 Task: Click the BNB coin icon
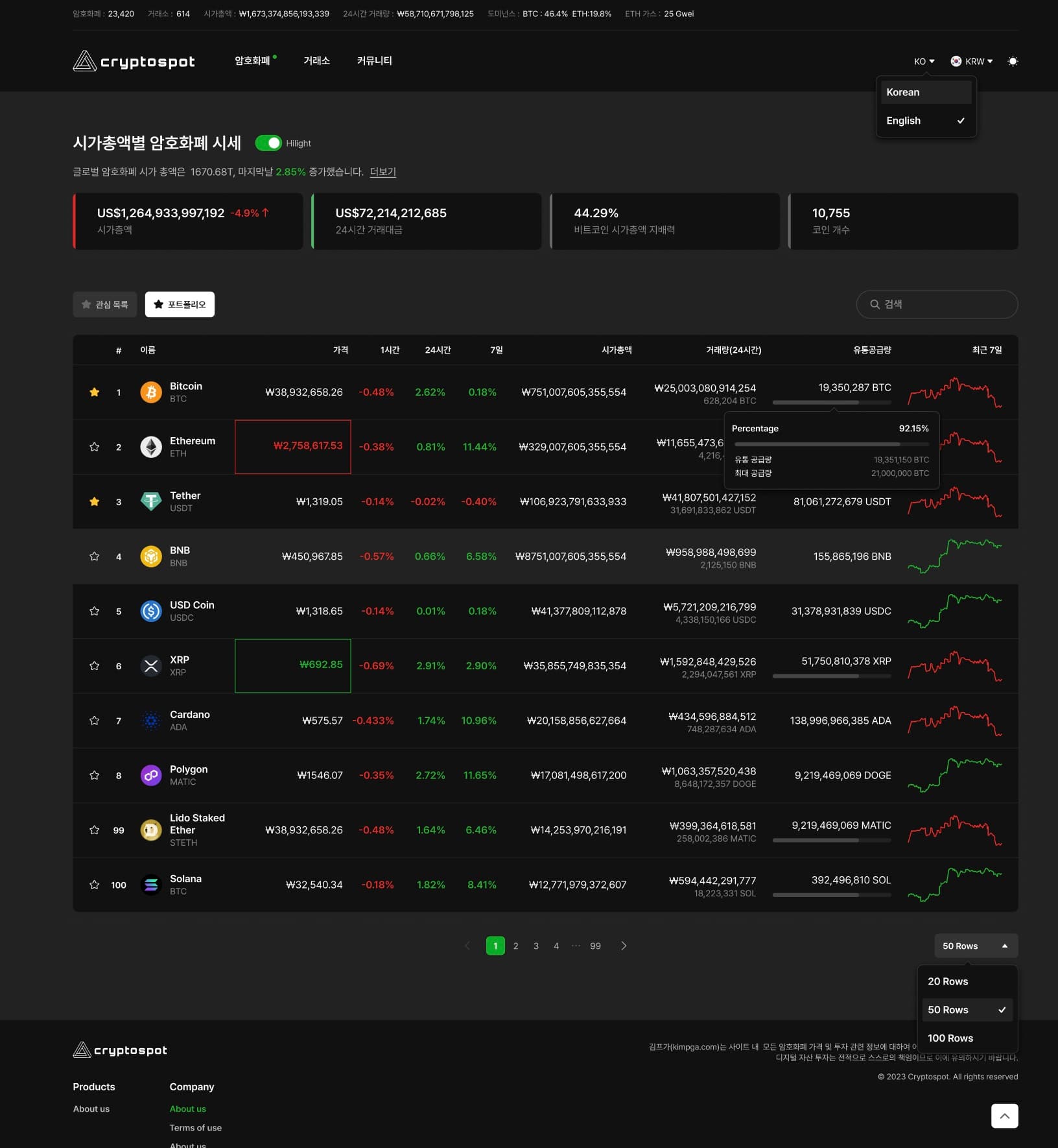(x=151, y=556)
